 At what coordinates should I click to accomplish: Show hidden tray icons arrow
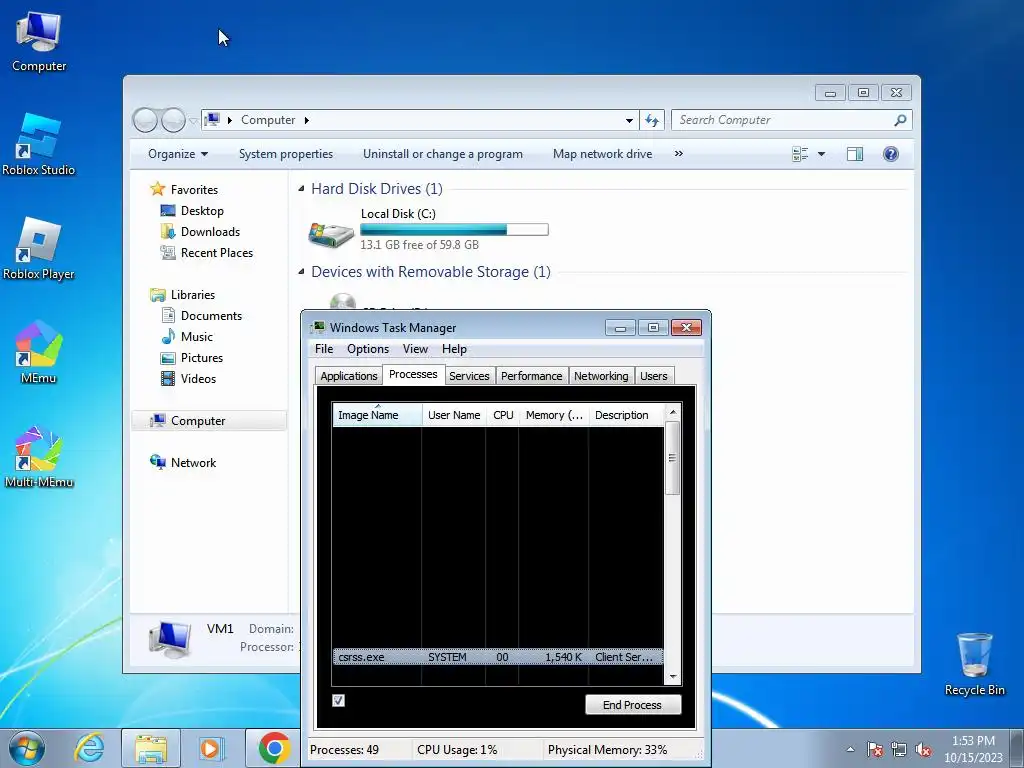pos(850,749)
